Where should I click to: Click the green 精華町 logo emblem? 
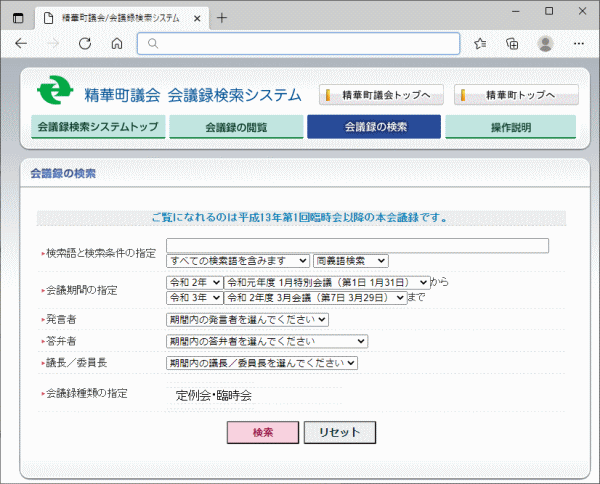click(x=55, y=90)
